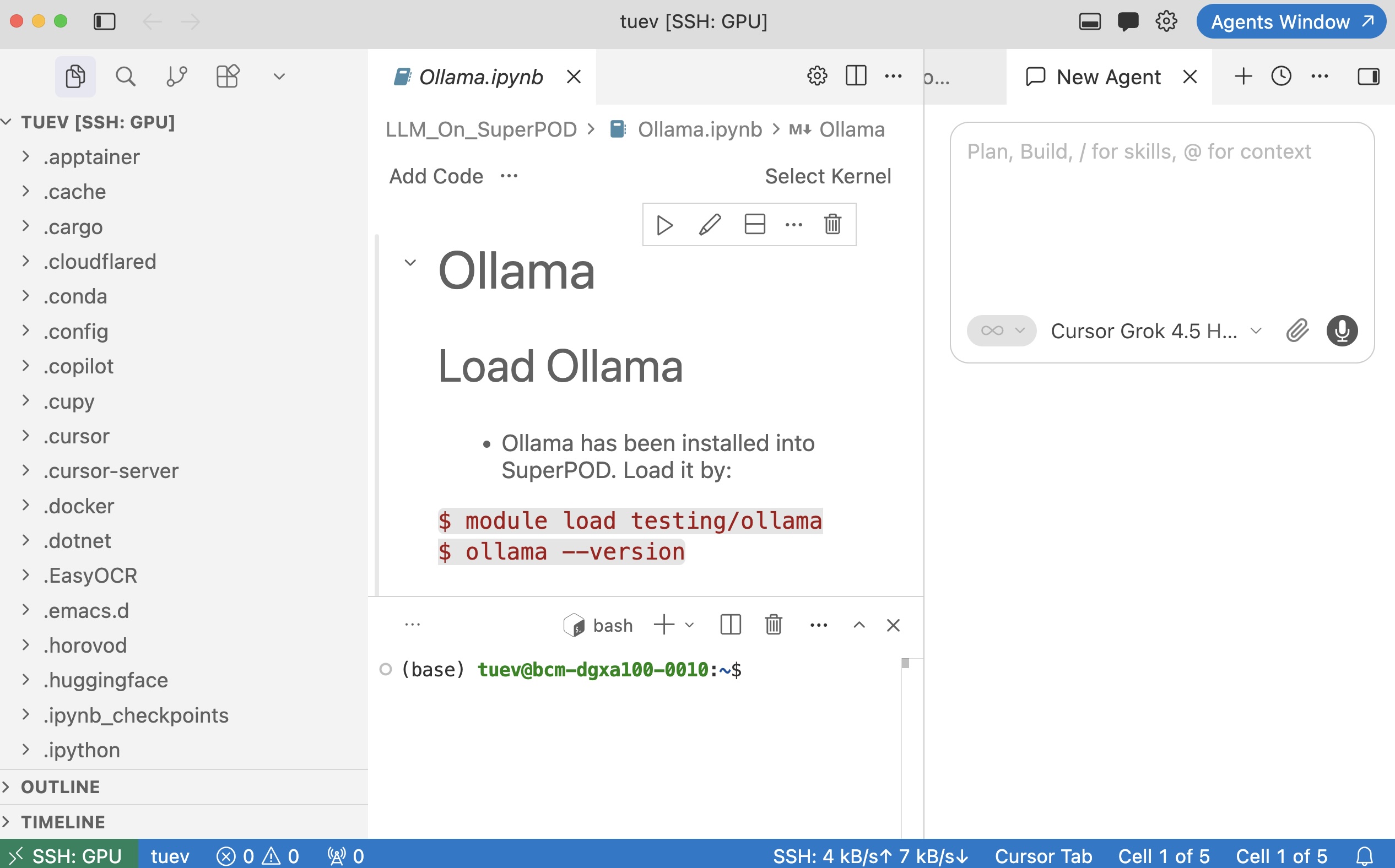Open editor more actions menu

(893, 77)
